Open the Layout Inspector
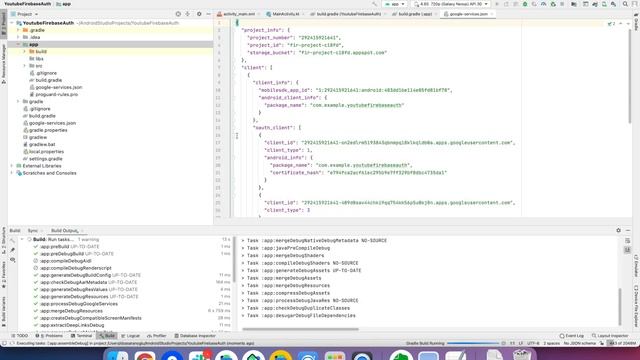The height and width of the screenshot is (360, 640). (x=610, y=336)
